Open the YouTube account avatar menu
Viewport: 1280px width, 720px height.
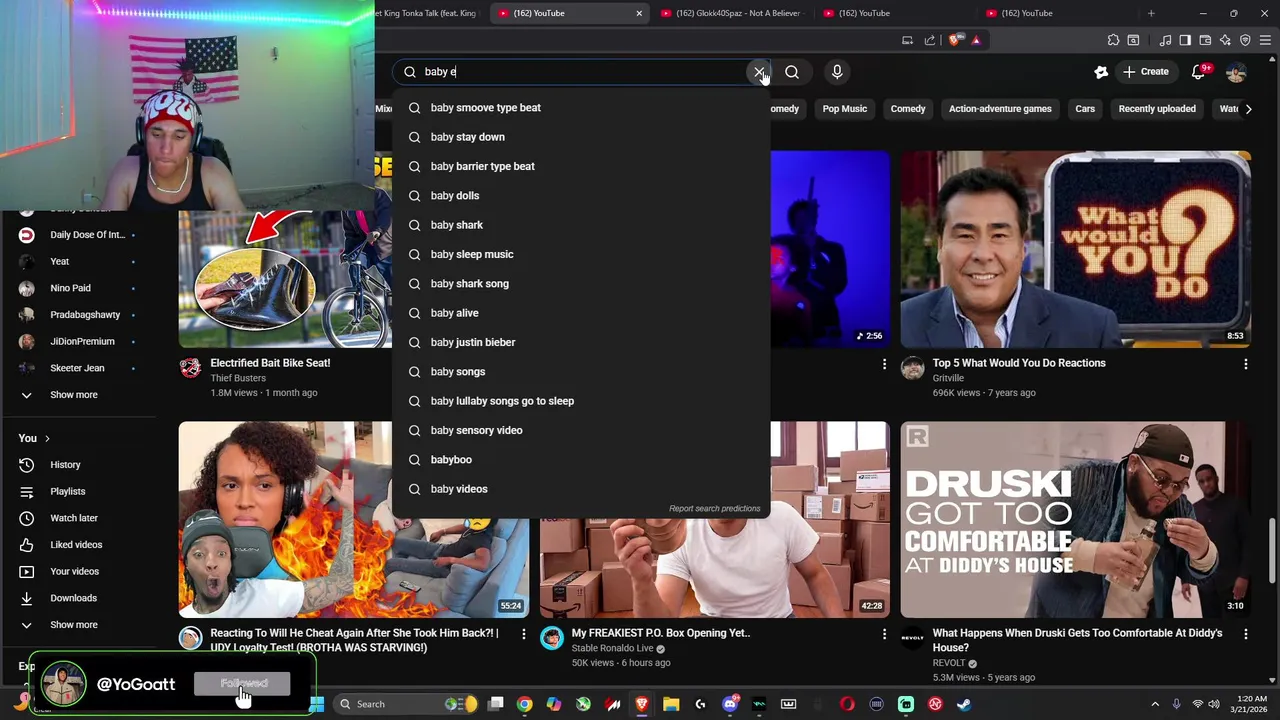(x=1236, y=72)
